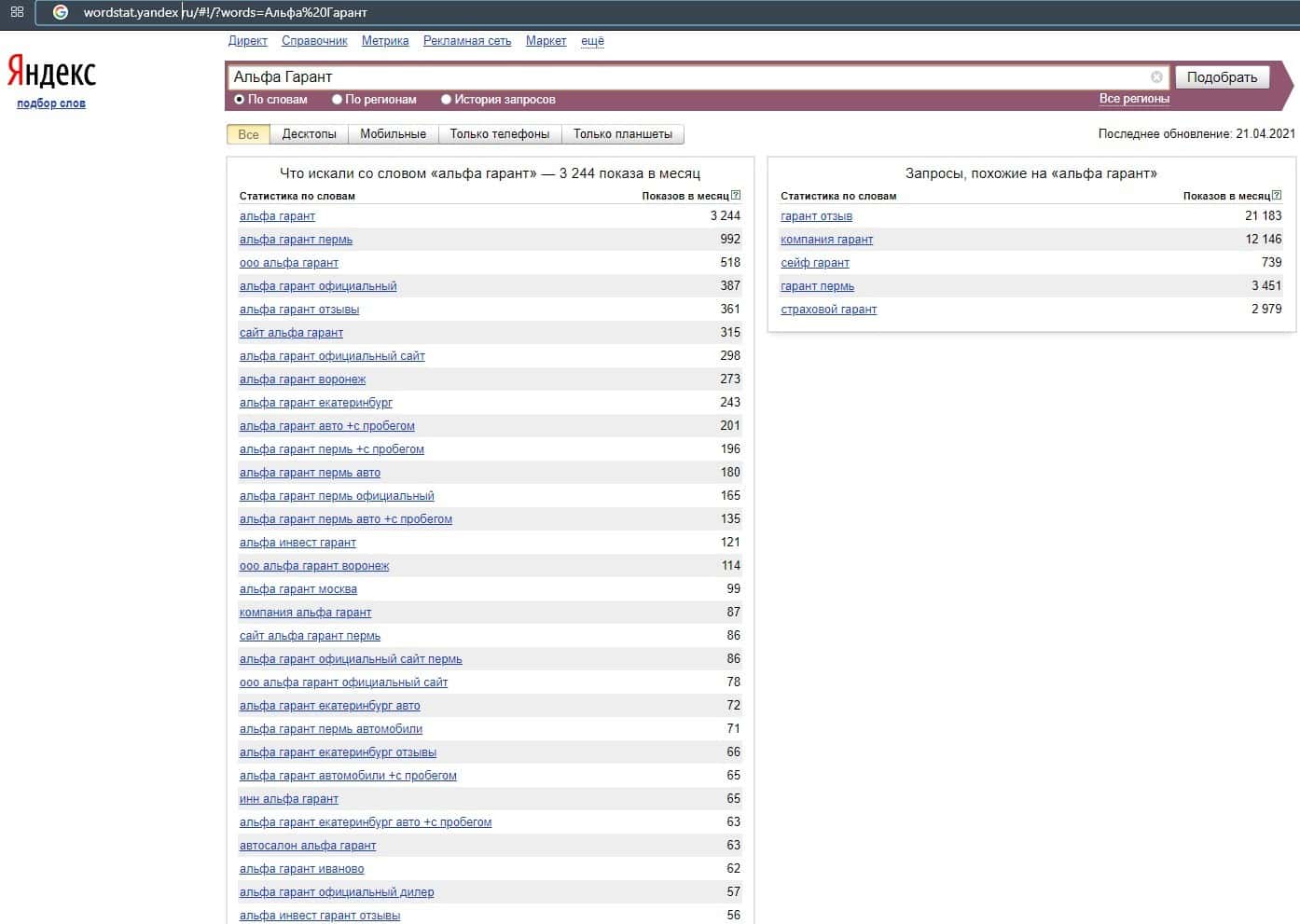Viewport: 1300px width, 924px height.
Task: Expand the 'ещё' services menu
Action: [x=592, y=41]
